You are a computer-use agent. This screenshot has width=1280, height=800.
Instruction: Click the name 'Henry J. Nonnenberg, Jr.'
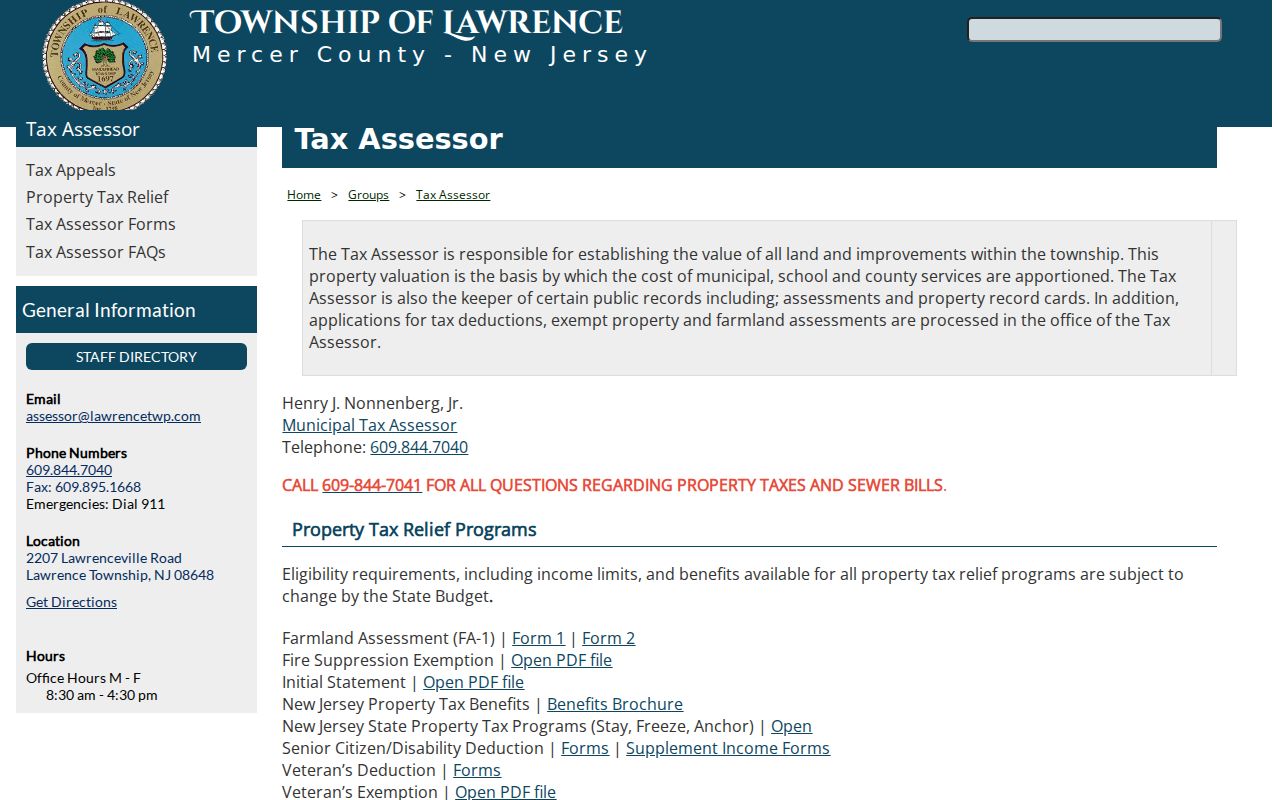(372, 403)
